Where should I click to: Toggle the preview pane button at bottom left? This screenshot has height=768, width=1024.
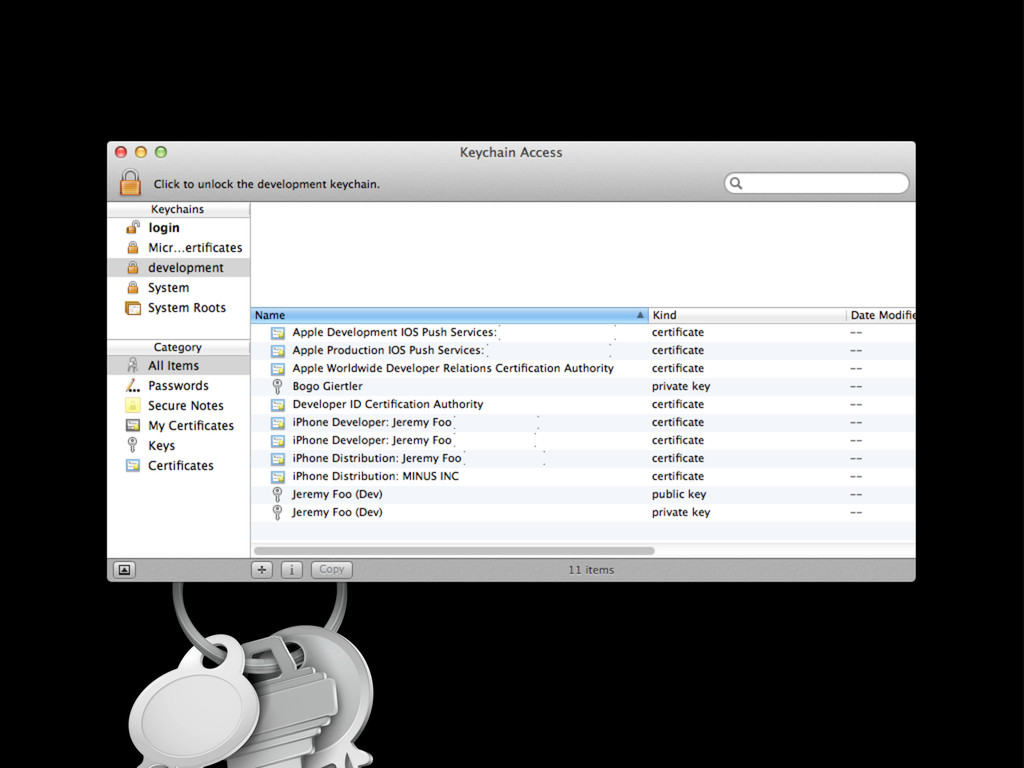[124, 570]
